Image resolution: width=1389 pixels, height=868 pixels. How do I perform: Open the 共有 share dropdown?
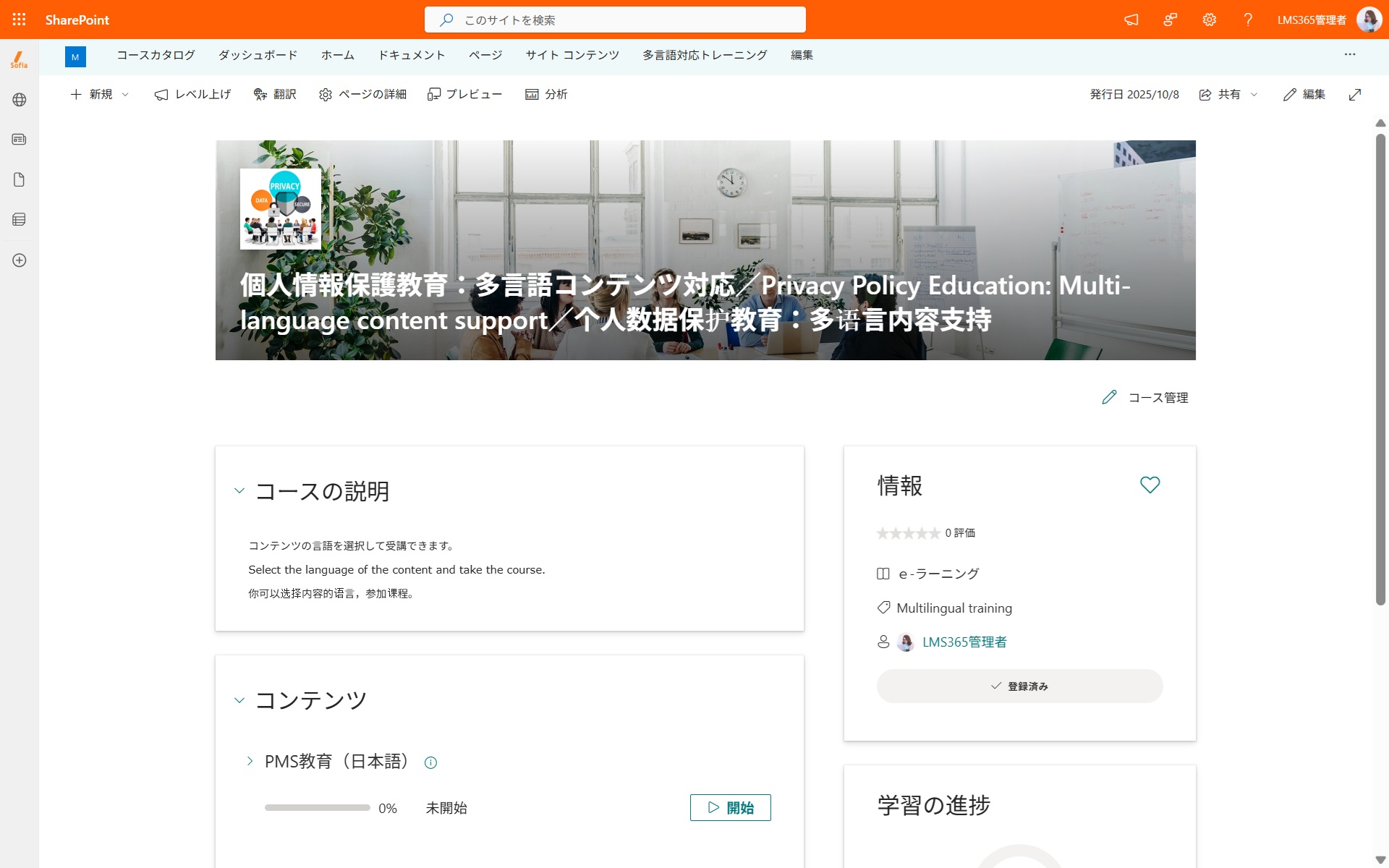(1228, 94)
